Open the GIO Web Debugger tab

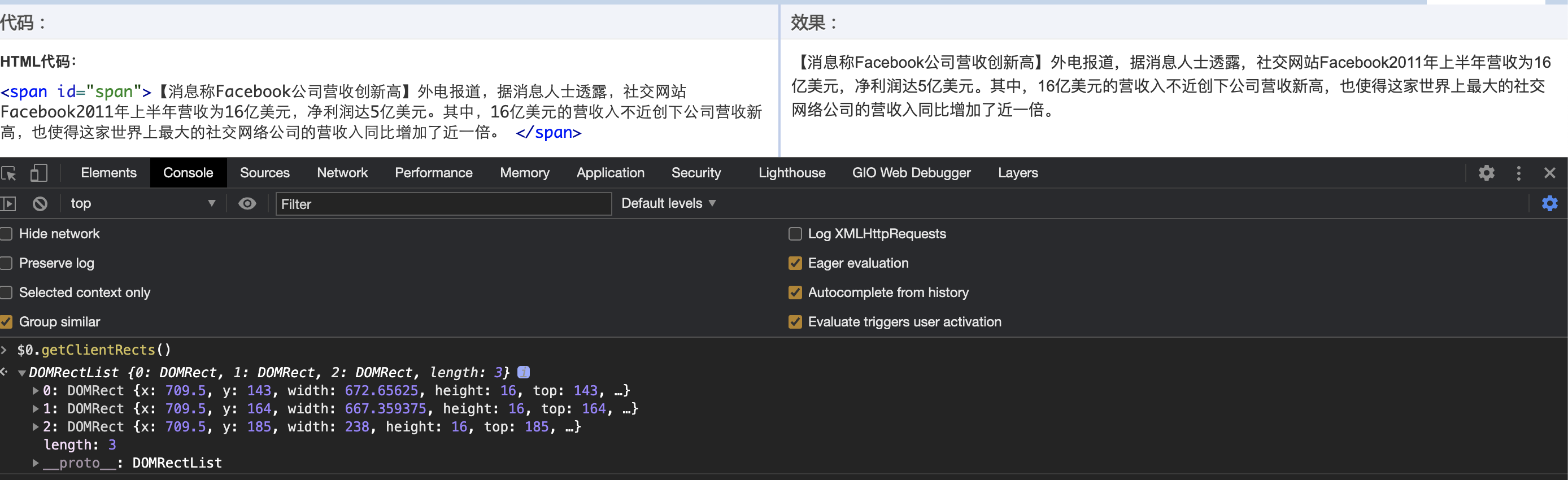[x=911, y=173]
